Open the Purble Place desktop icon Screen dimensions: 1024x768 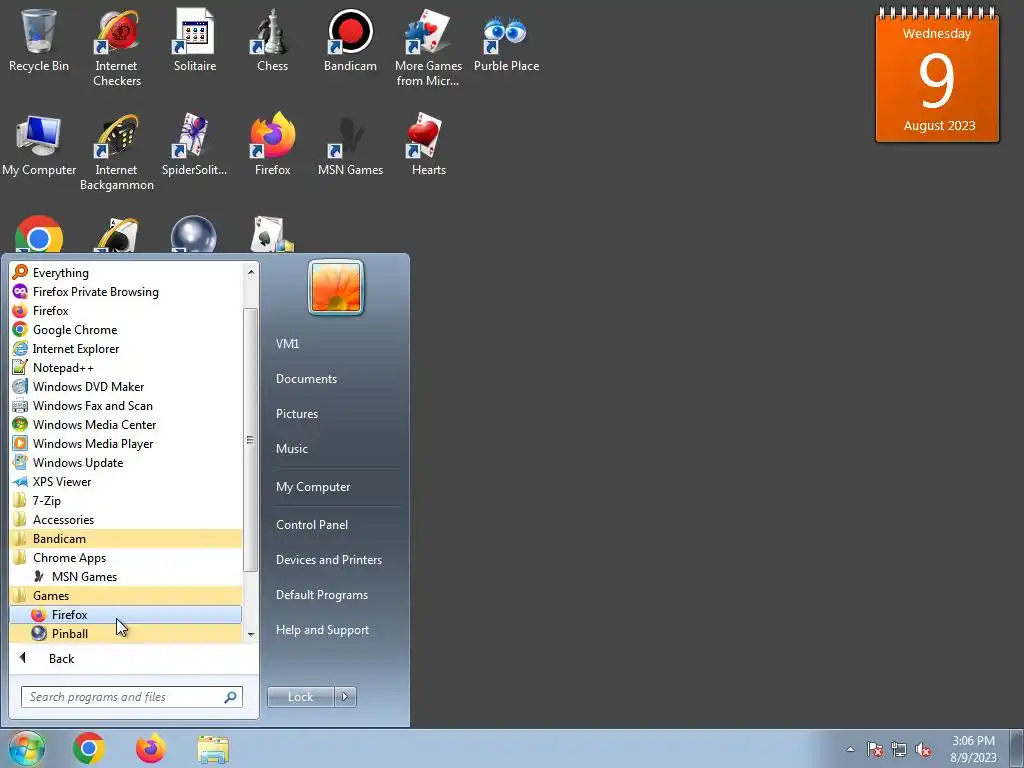point(506,40)
